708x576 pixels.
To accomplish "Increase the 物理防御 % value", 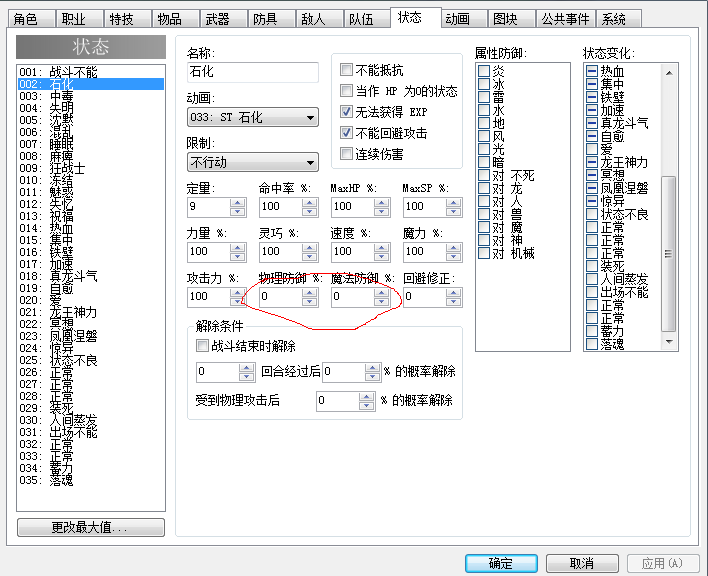I will [x=310, y=293].
